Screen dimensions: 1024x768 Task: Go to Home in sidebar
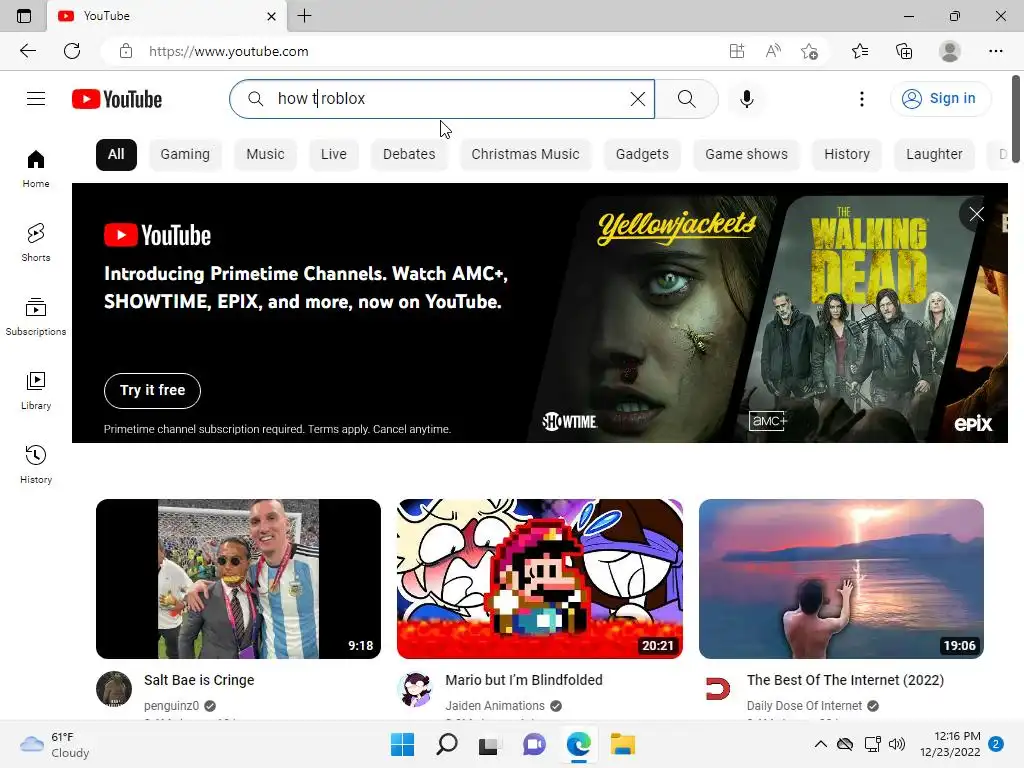[x=36, y=168]
